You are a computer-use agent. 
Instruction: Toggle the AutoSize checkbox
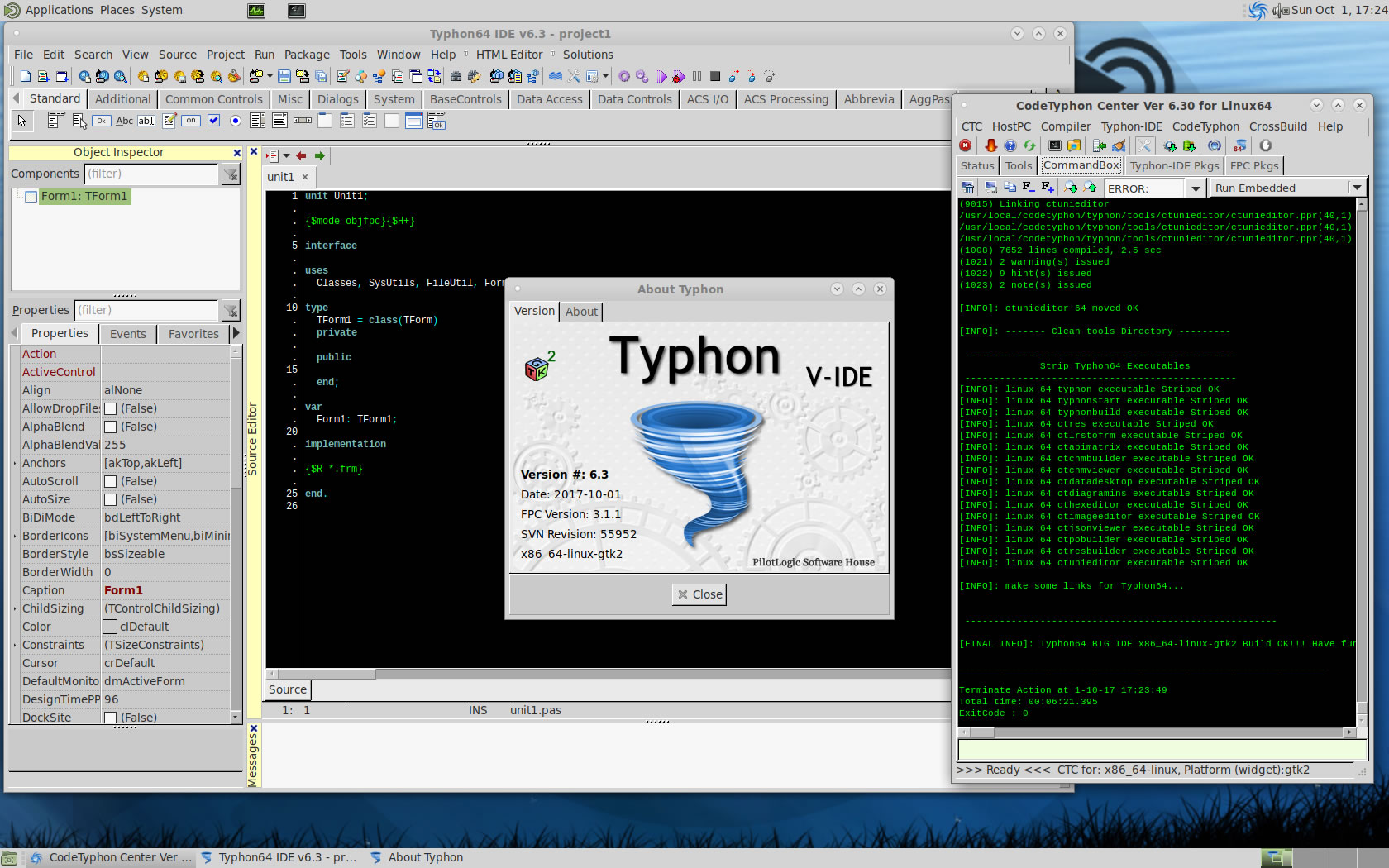[x=111, y=499]
